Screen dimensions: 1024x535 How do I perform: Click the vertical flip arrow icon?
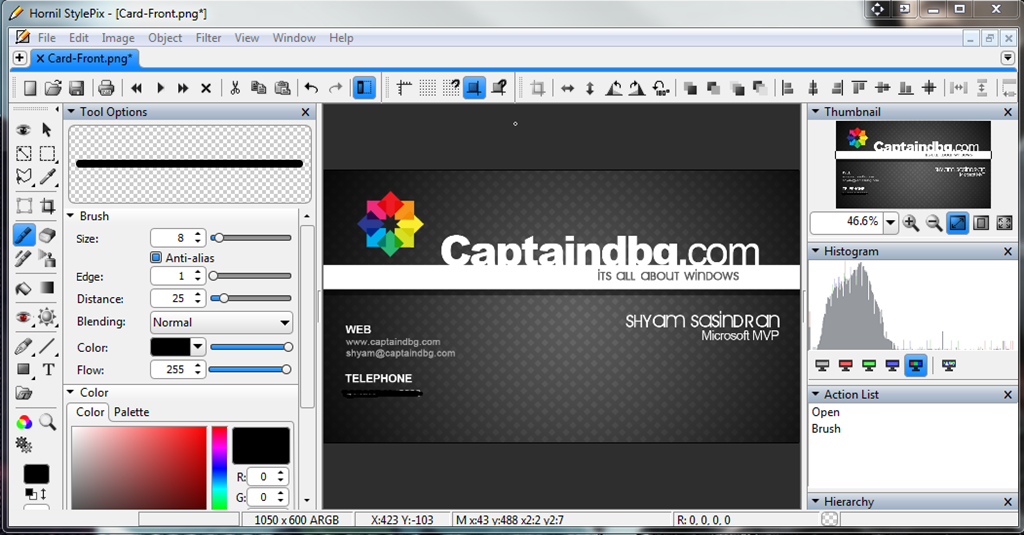590,88
